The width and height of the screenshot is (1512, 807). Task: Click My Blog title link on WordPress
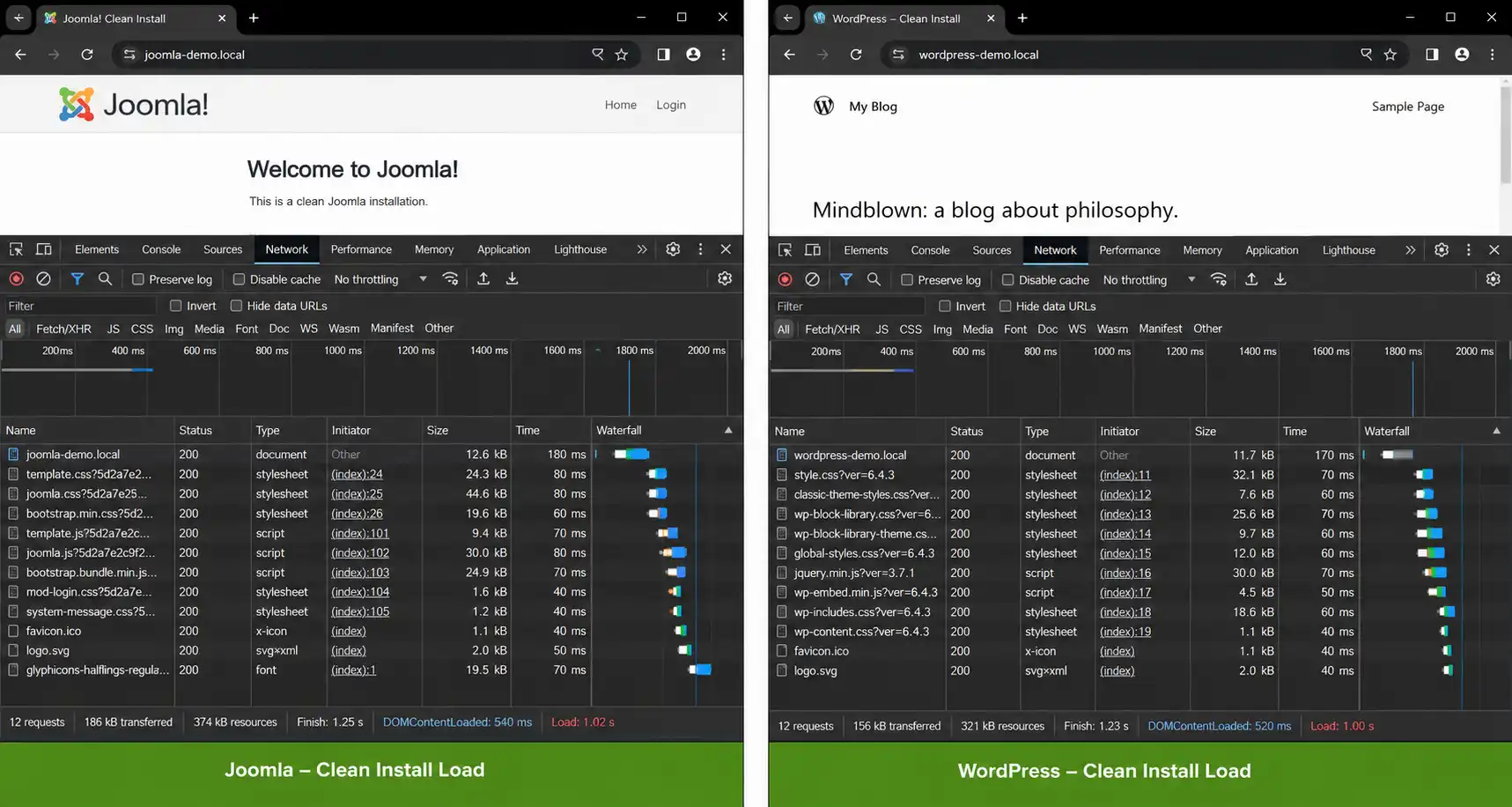point(873,107)
